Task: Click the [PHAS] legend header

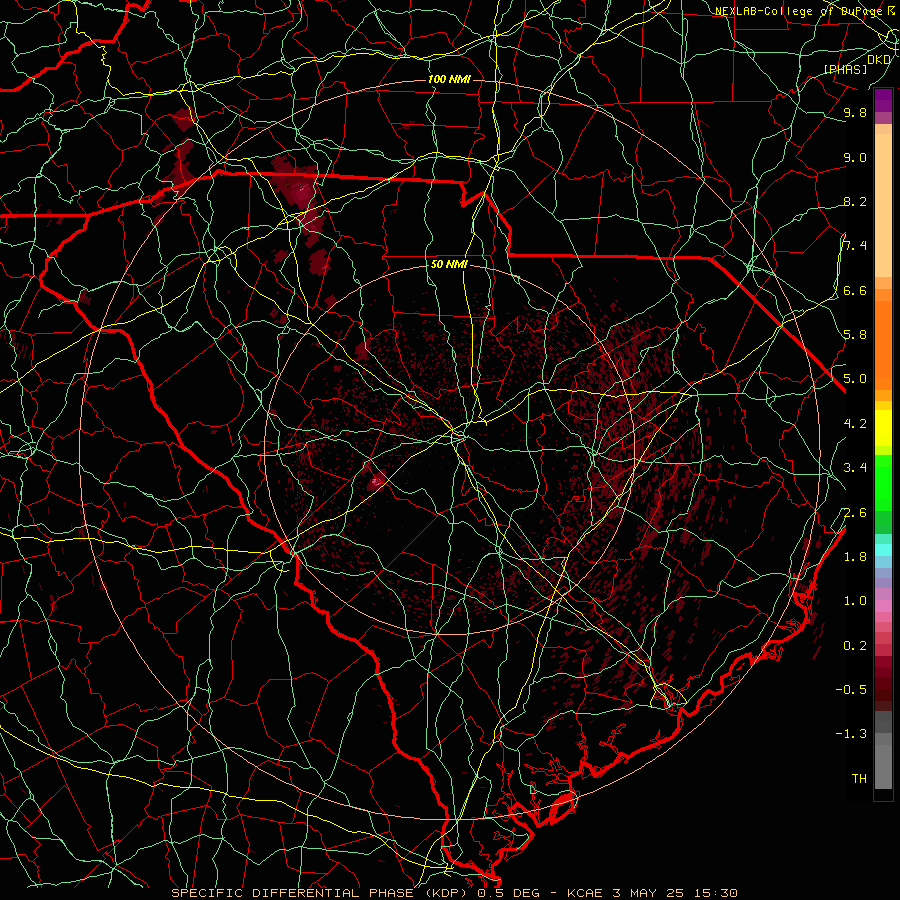Action: click(845, 69)
